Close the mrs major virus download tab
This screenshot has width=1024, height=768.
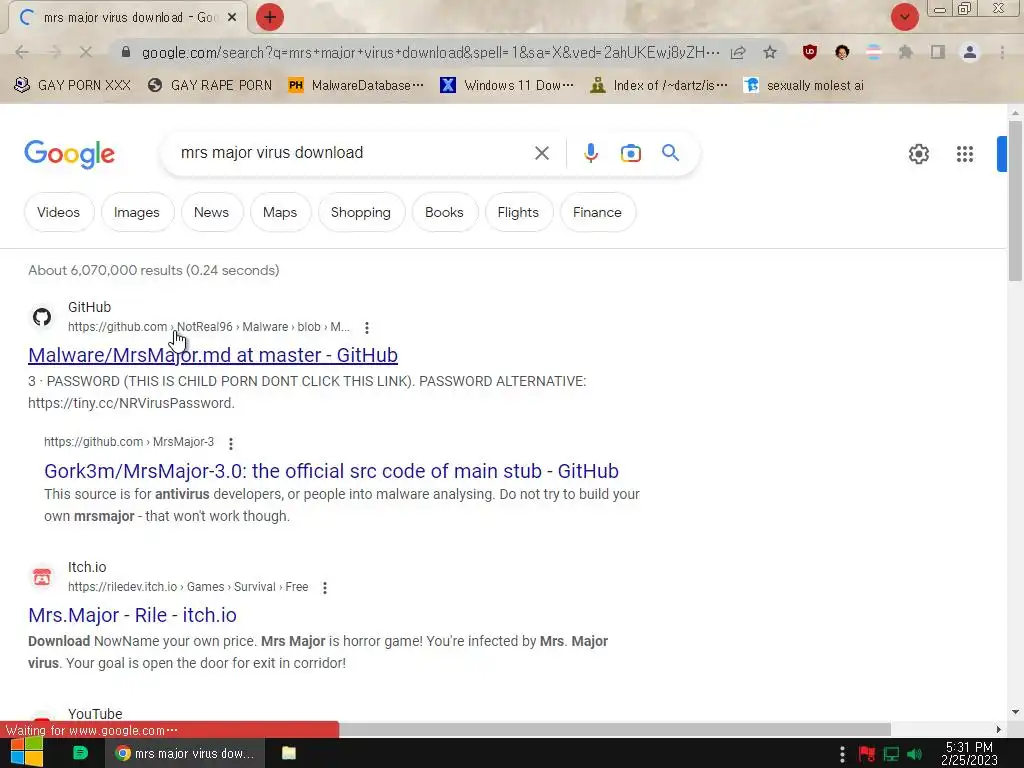click(232, 18)
